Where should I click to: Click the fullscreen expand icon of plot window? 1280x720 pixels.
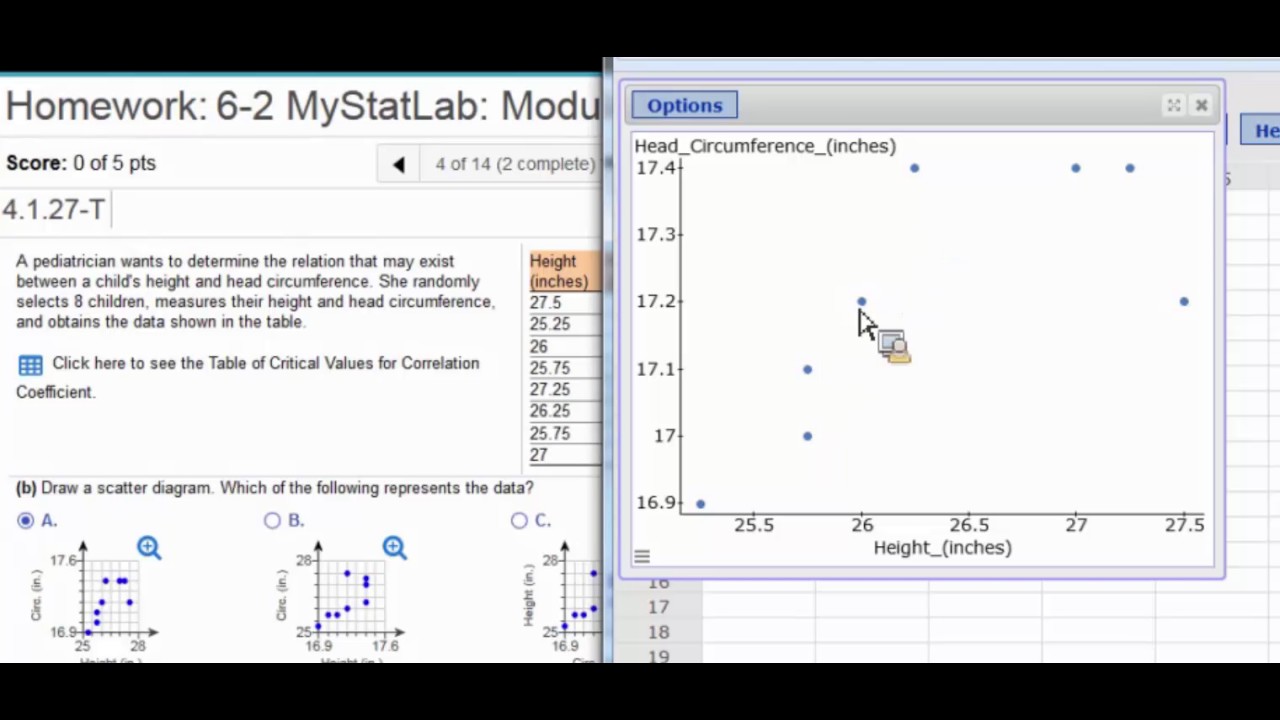coord(1173,105)
